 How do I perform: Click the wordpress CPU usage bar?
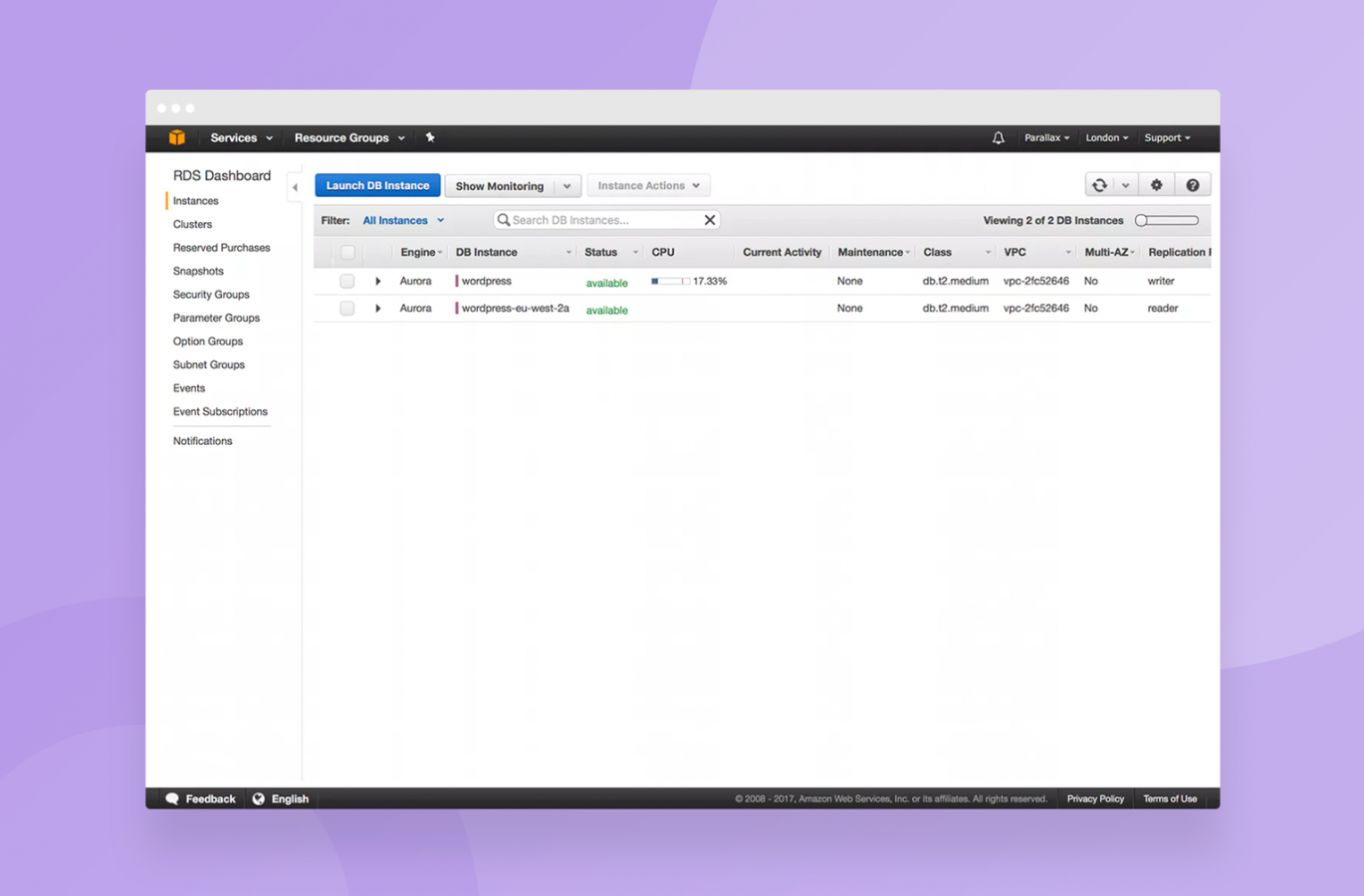point(669,282)
